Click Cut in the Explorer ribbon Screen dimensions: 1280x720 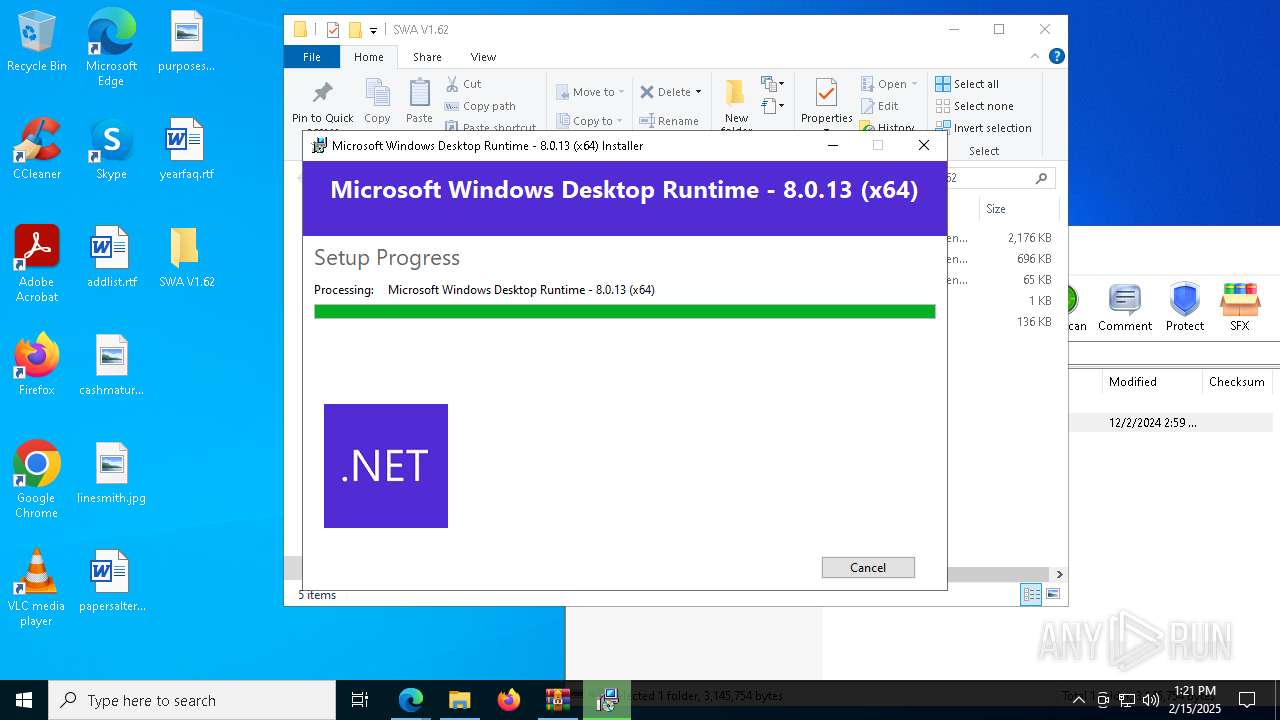[463, 84]
